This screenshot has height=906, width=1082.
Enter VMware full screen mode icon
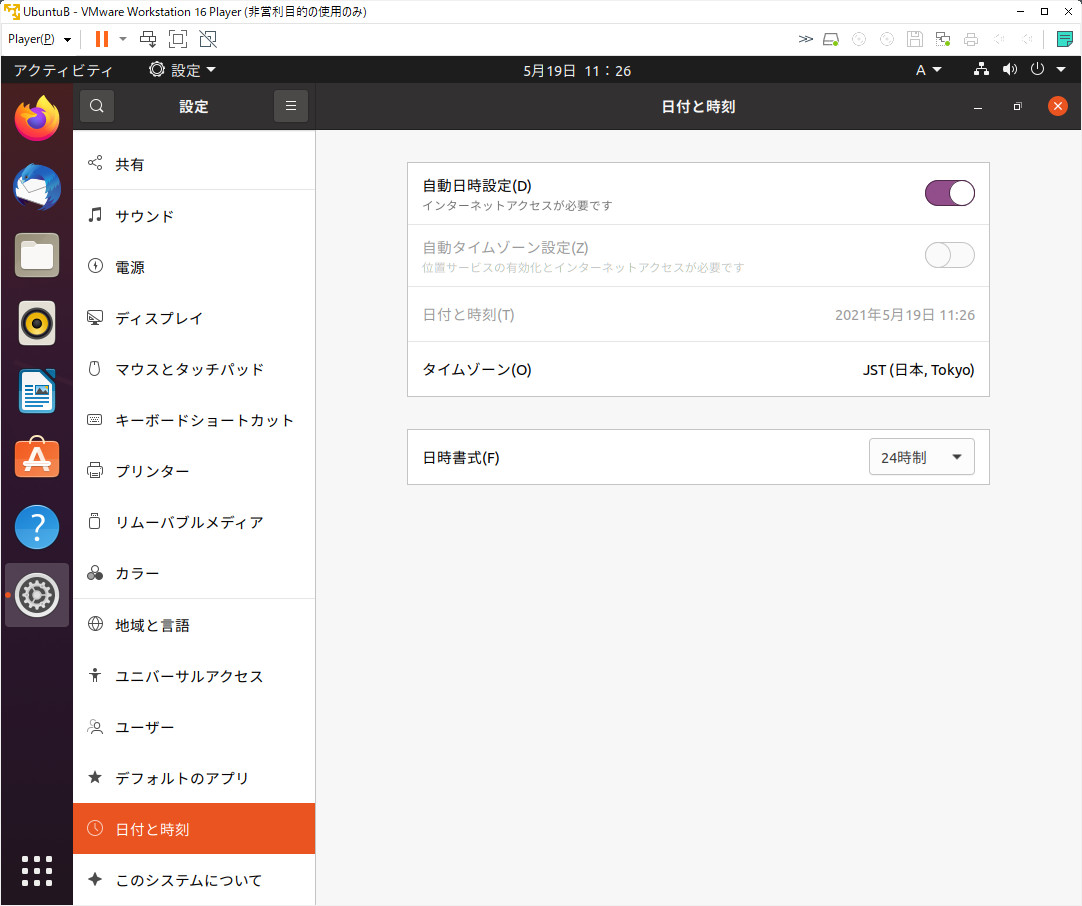point(178,39)
